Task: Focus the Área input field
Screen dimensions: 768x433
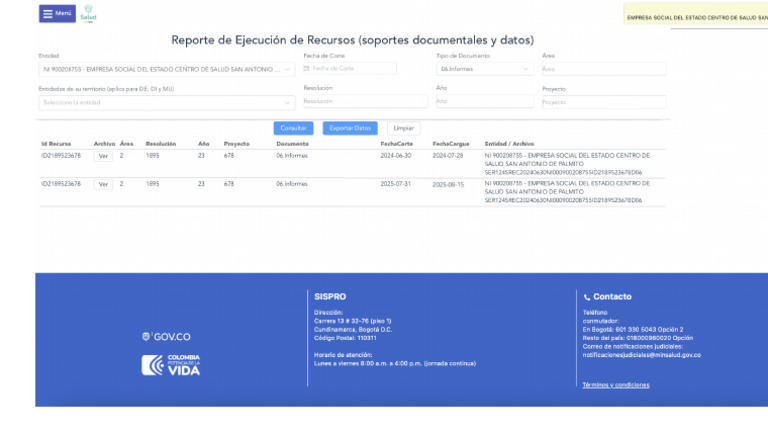Action: coord(604,69)
